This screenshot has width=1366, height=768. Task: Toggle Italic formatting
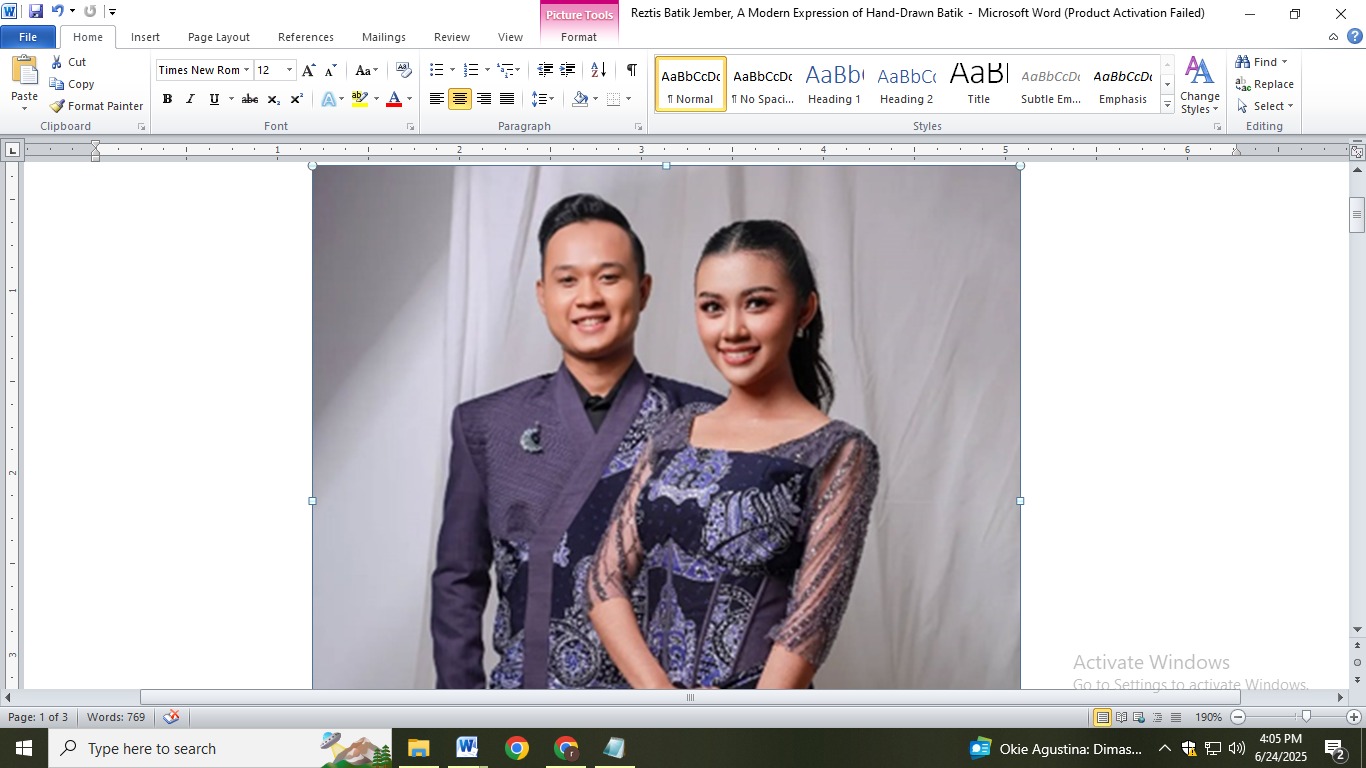(x=190, y=99)
